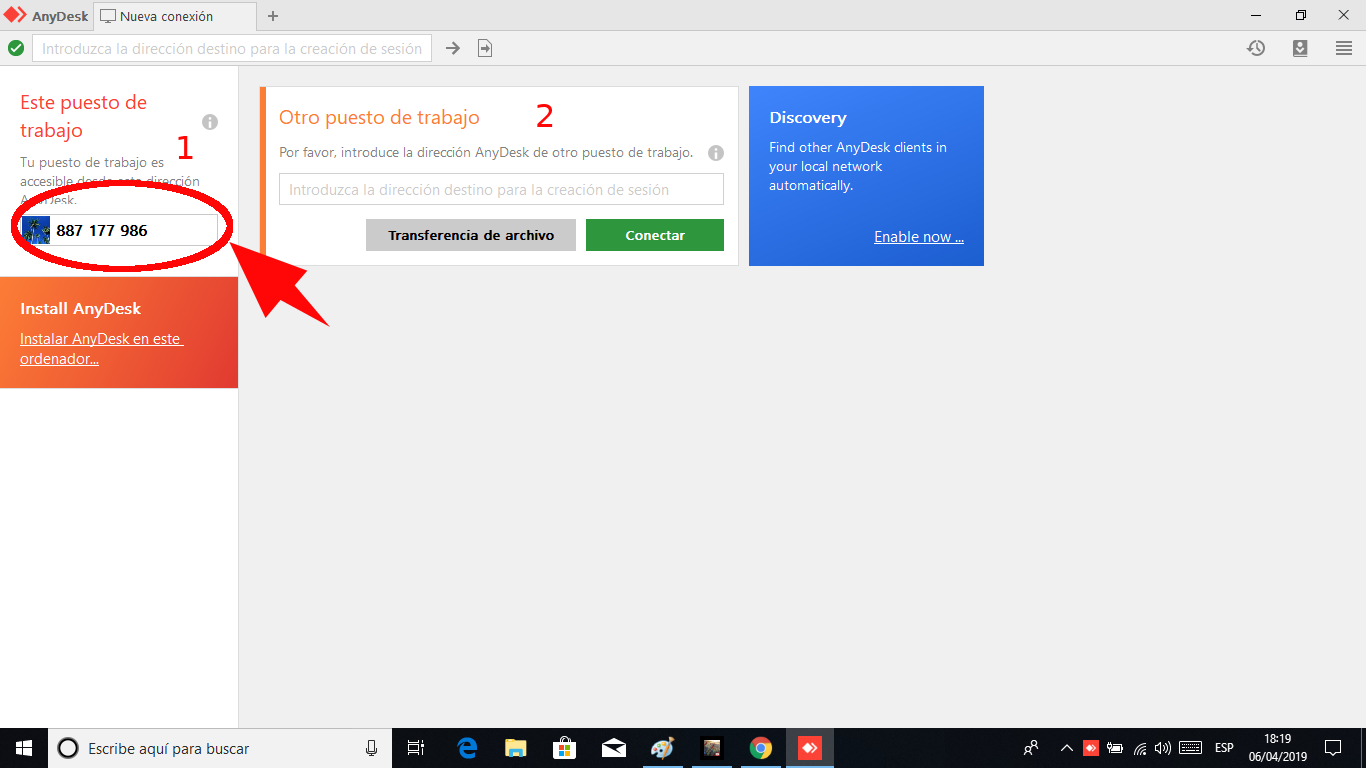Click the Install AnyDesk heading
This screenshot has height=768, width=1366.
click(80, 309)
